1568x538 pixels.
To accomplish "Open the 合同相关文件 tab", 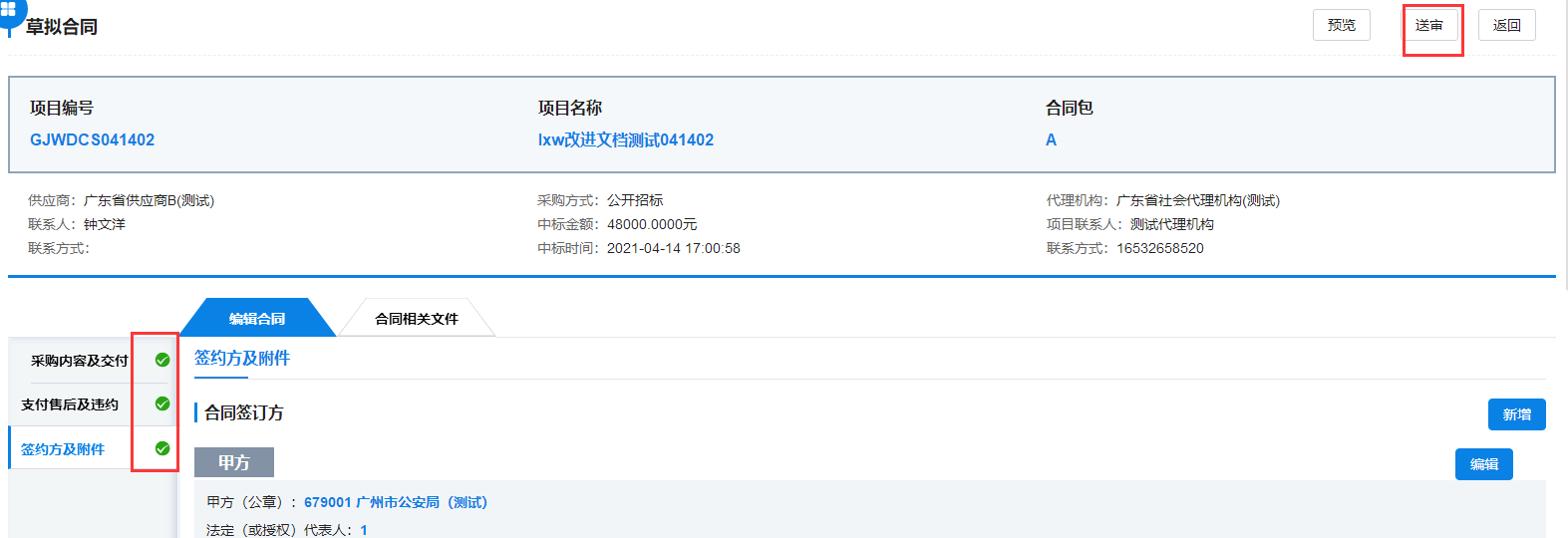I will pyautogui.click(x=416, y=319).
